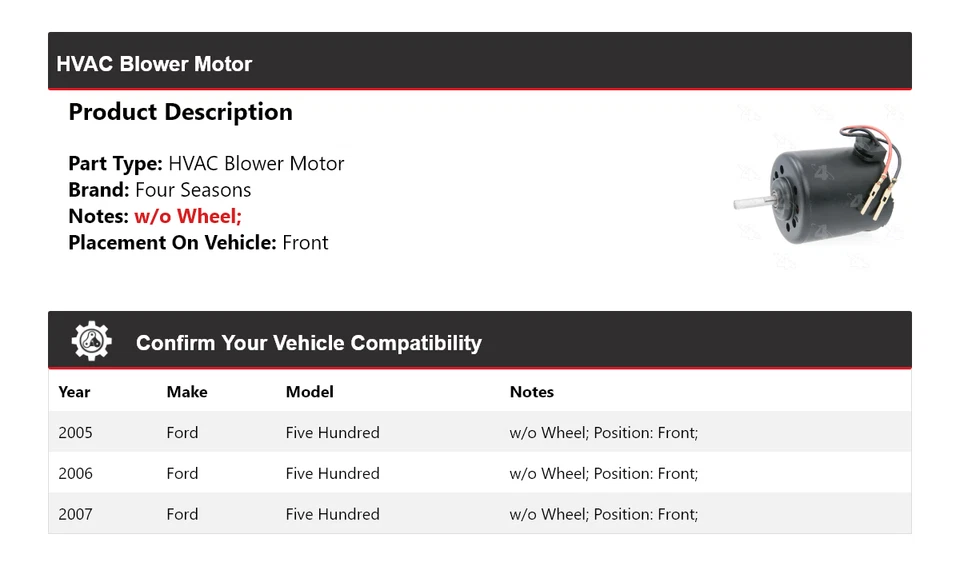
Task: Click the HVAC Blower Motor header title
Action: click(x=154, y=64)
